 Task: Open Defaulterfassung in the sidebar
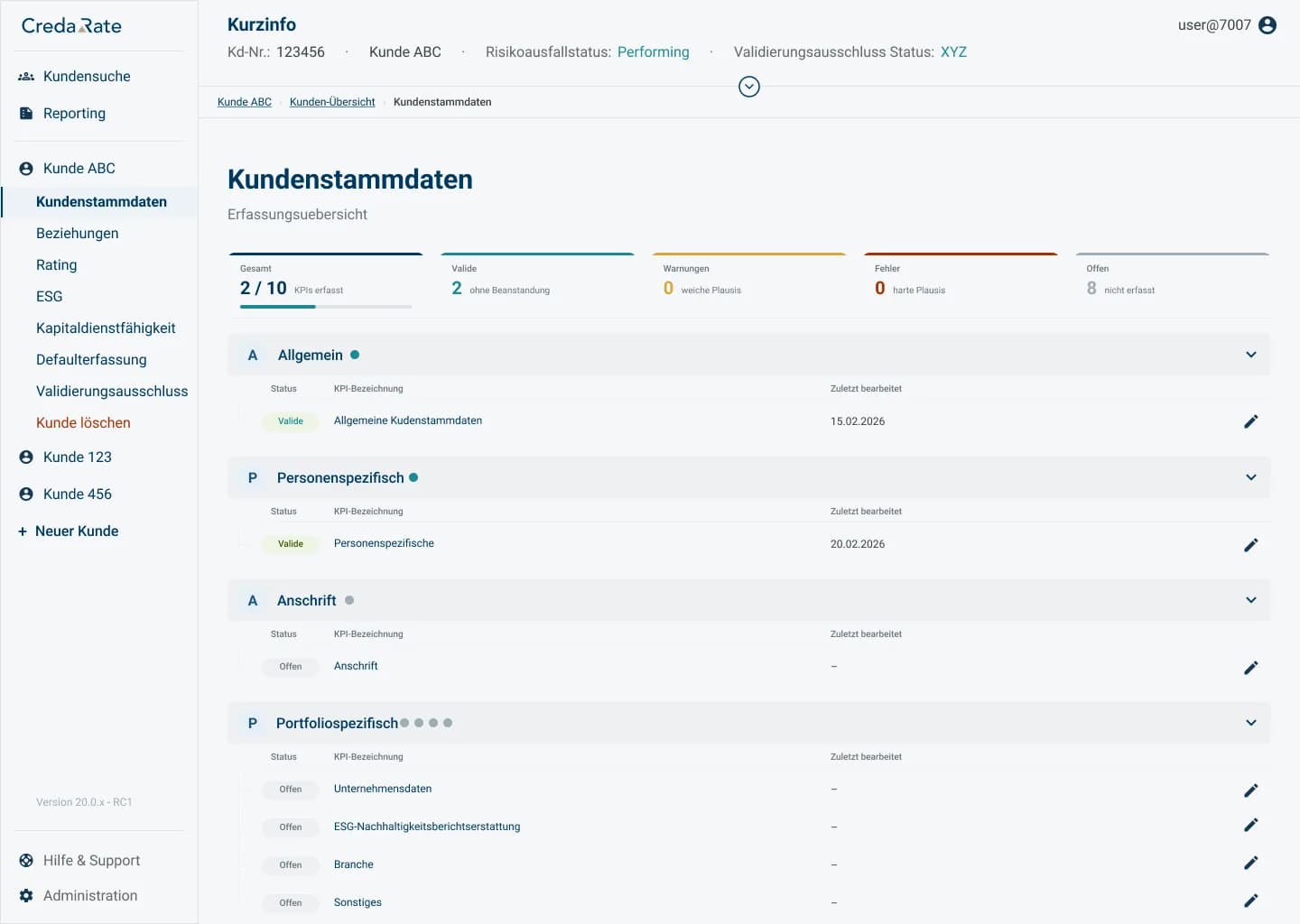(x=91, y=360)
